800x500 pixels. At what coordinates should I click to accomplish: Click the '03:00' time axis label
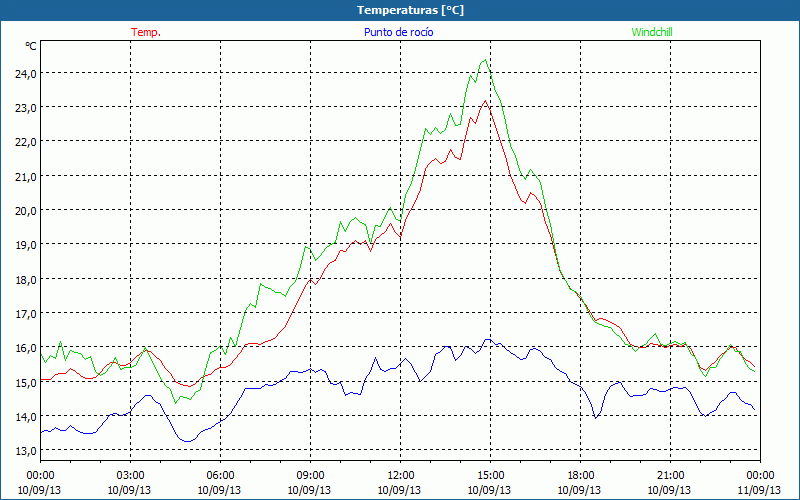(x=130, y=475)
